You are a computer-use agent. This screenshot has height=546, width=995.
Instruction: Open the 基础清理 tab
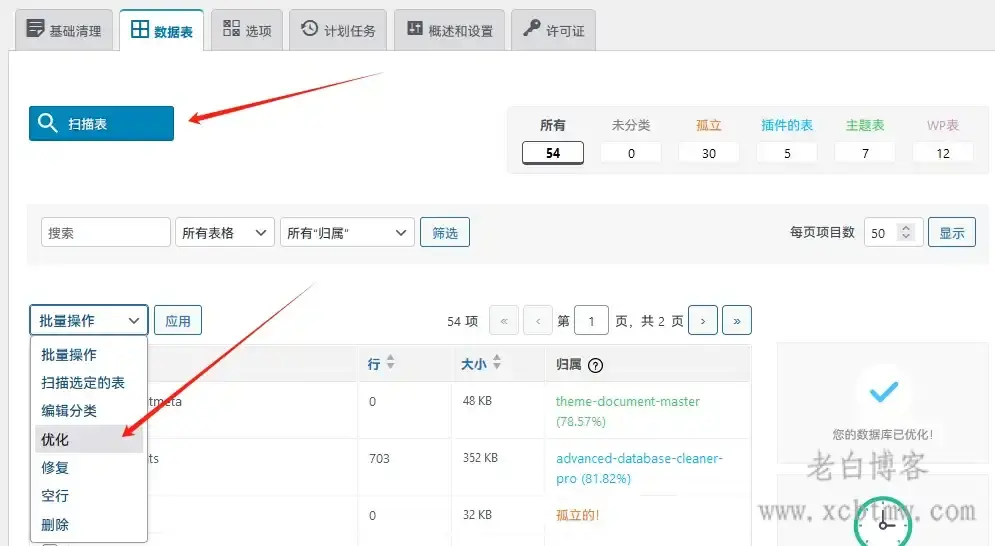click(x=63, y=30)
